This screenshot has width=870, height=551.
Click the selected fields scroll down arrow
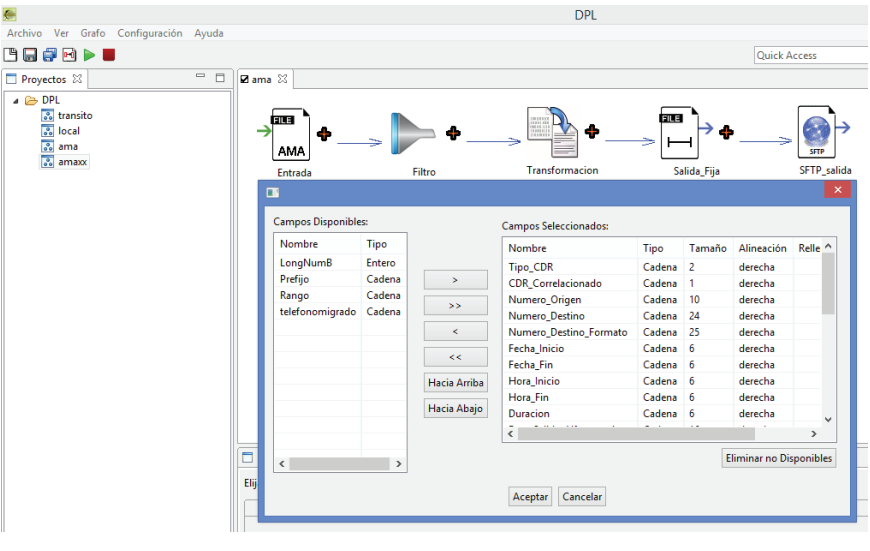(827, 419)
